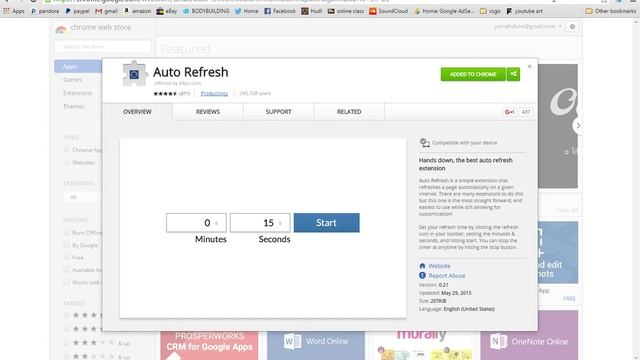The width and height of the screenshot is (640, 360).
Task: Toggle the Websites type checkbox
Action: [67, 162]
